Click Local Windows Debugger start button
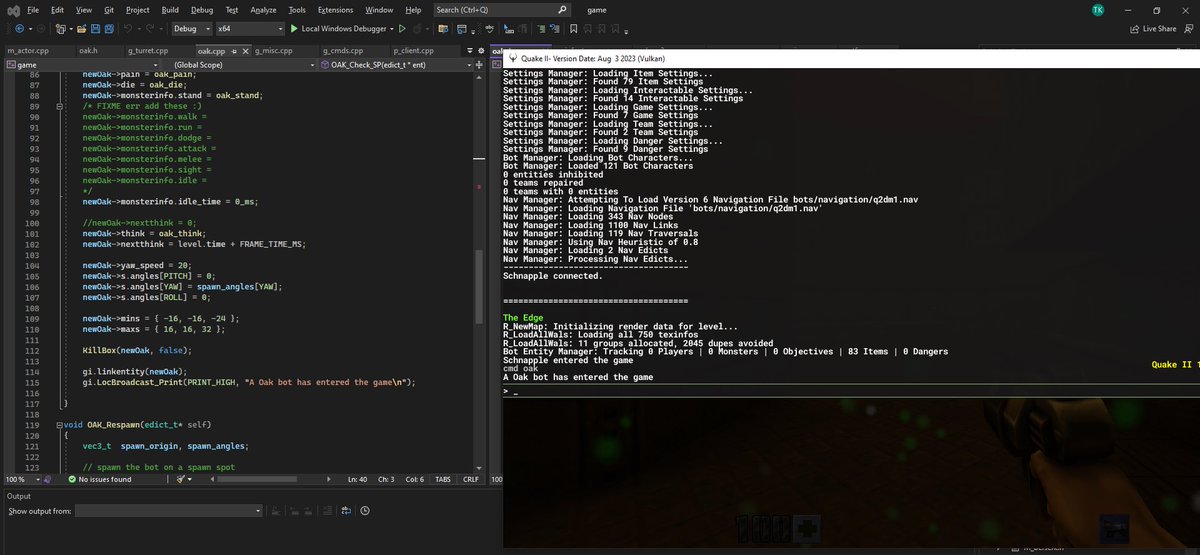This screenshot has width=1200, height=555. (341, 29)
